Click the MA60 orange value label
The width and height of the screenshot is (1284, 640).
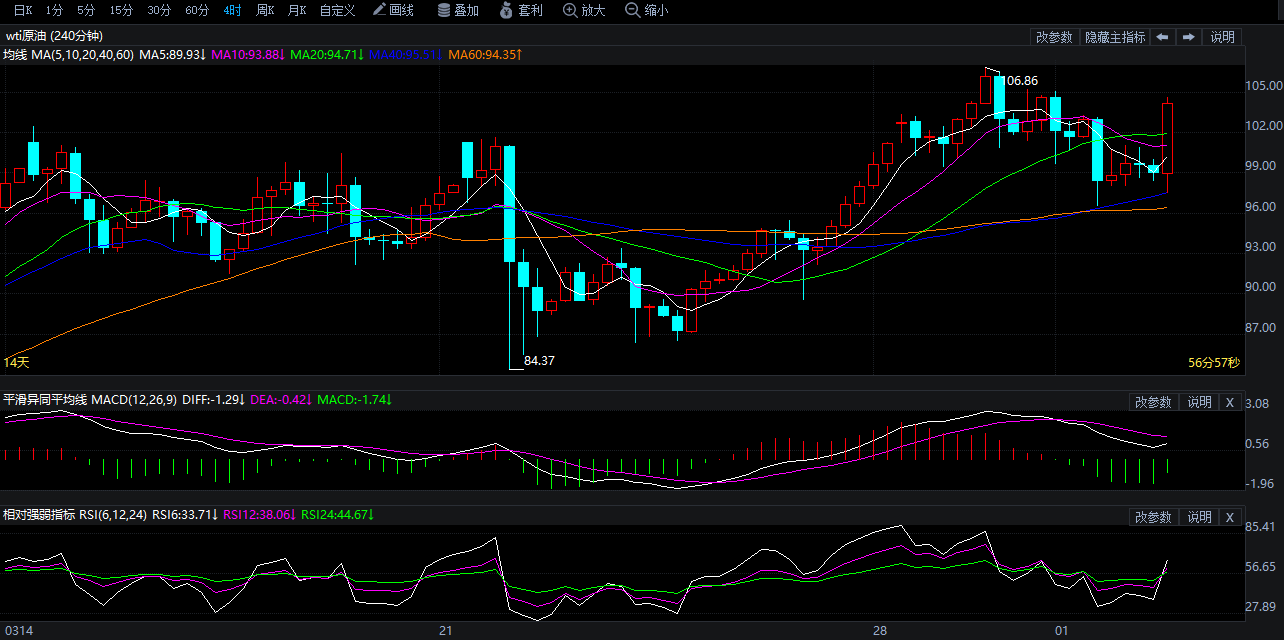tap(485, 54)
